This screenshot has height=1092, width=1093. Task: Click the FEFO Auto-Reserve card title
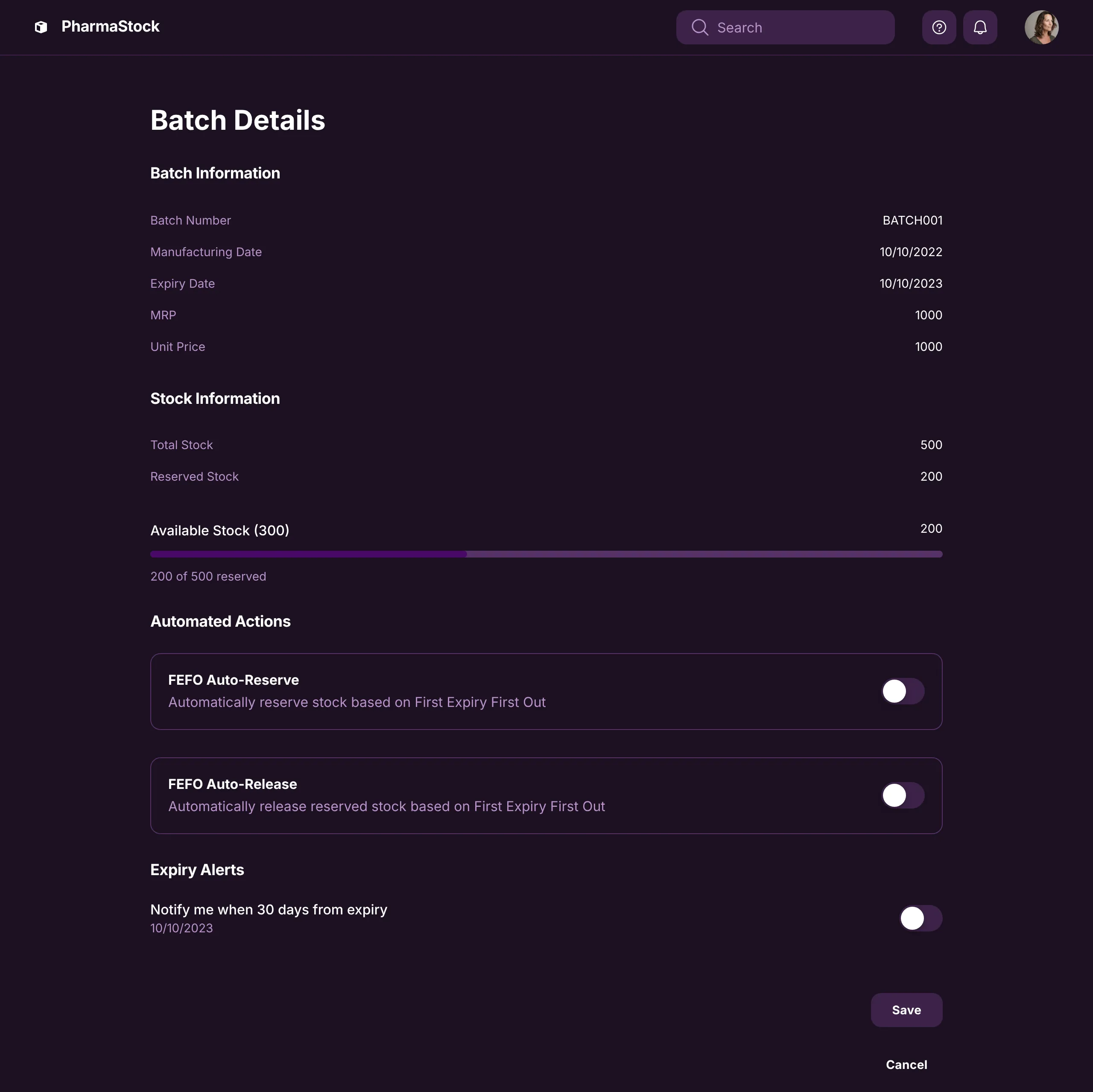point(234,680)
